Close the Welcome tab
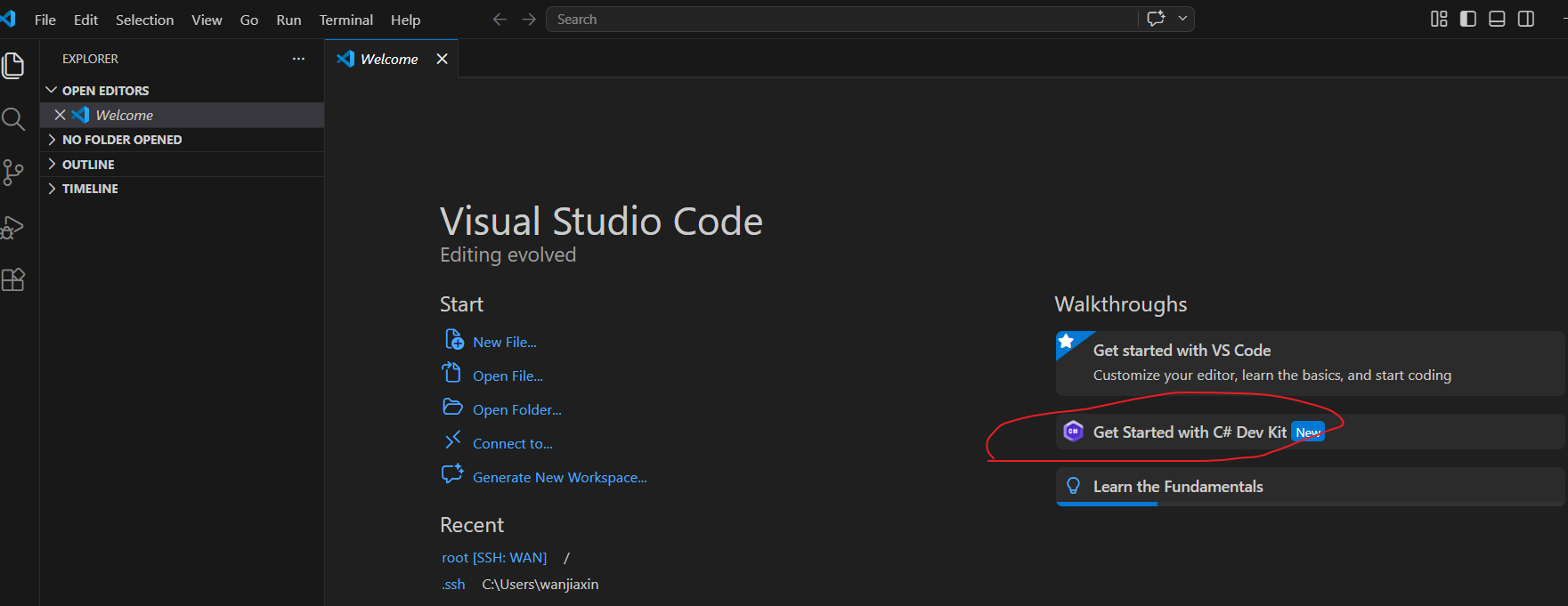This screenshot has width=1568, height=606. [x=442, y=59]
